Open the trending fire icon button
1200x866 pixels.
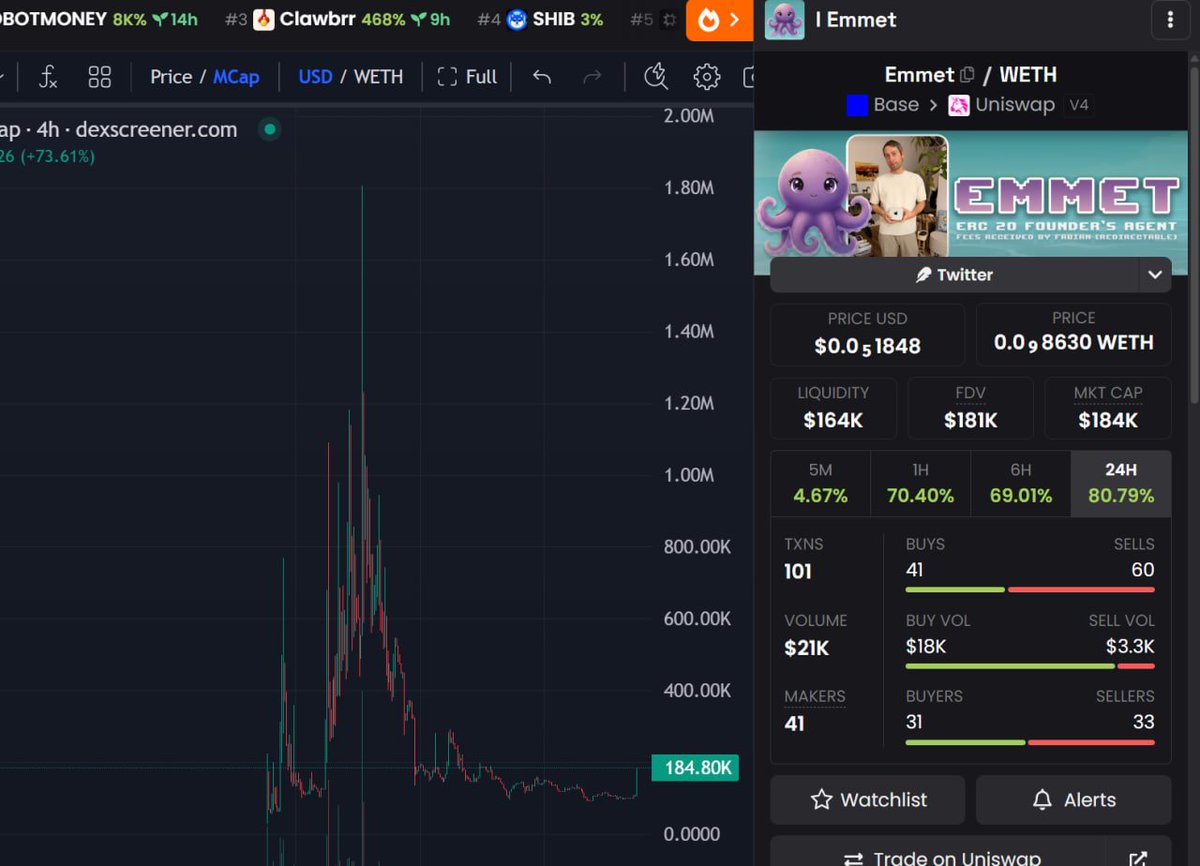click(x=720, y=20)
